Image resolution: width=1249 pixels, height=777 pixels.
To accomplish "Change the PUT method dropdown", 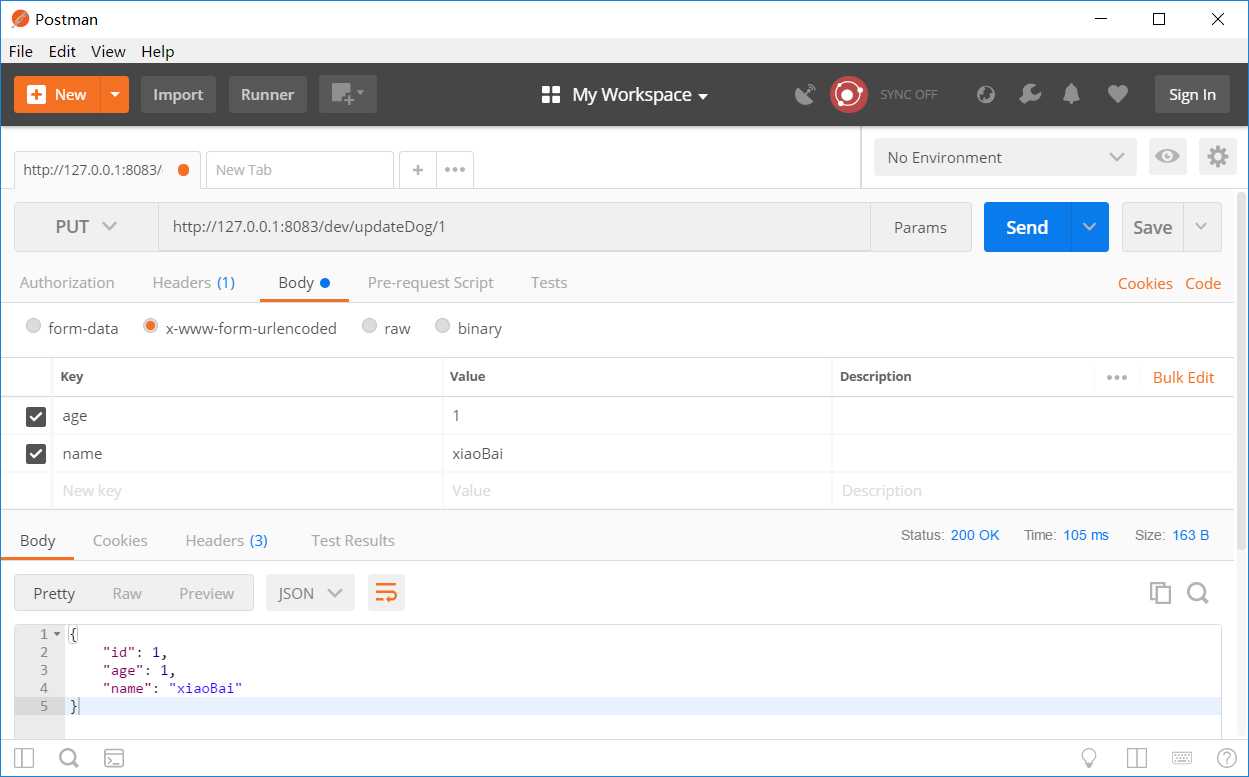I will (x=86, y=227).
